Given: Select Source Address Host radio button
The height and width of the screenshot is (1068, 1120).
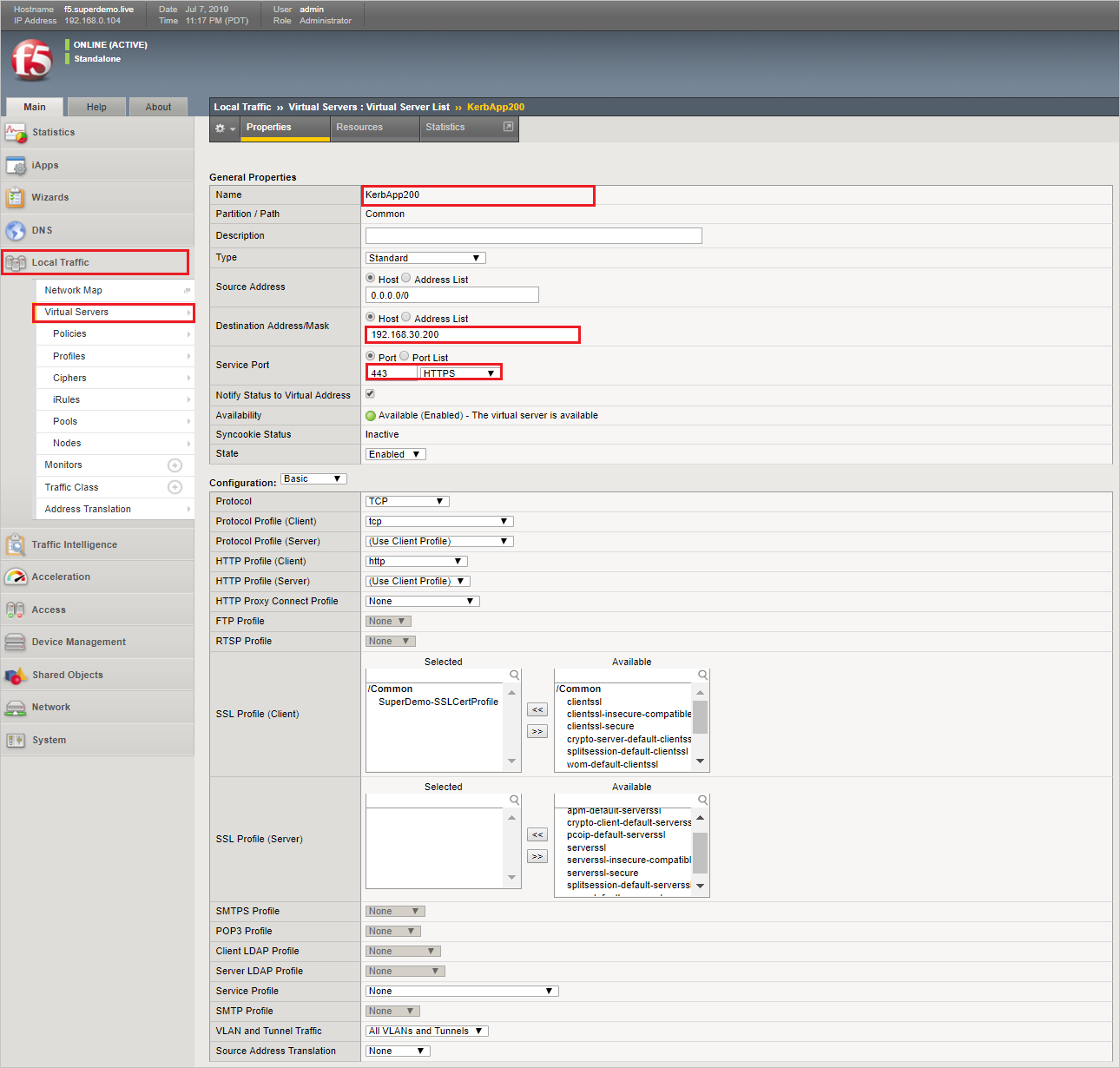Looking at the screenshot, I should 371,278.
